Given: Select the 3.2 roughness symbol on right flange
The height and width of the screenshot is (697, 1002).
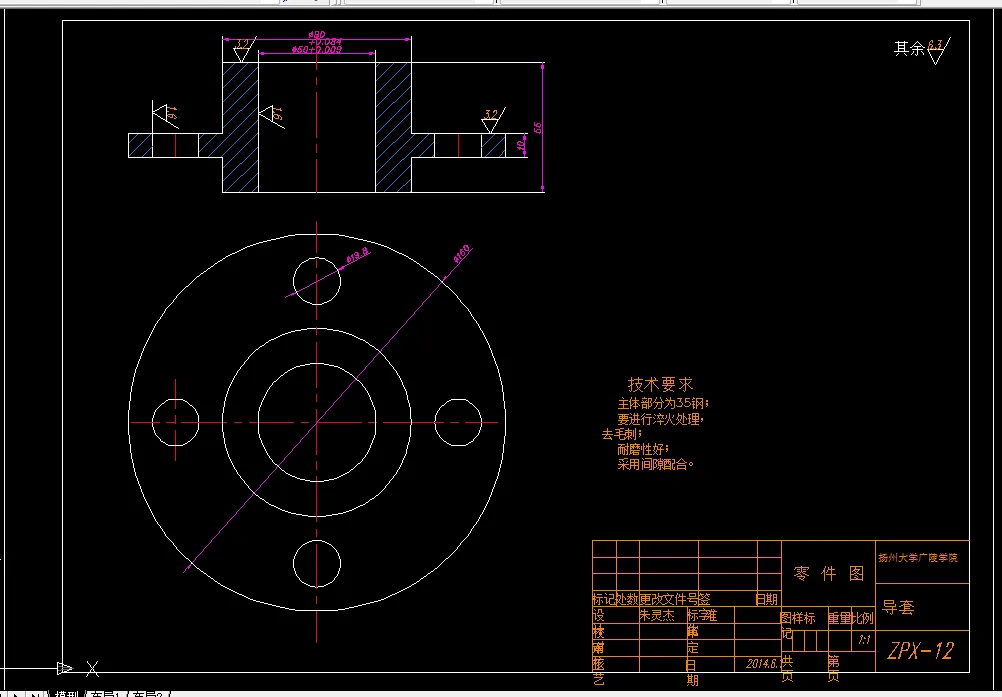Looking at the screenshot, I should click(492, 120).
